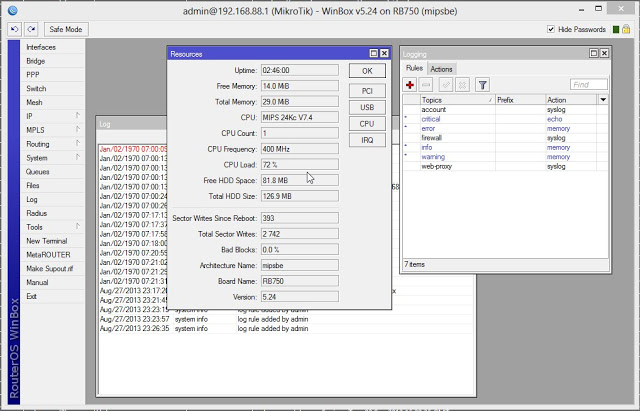The width and height of the screenshot is (640, 411).
Task: Click the yellow padlock icon
Action: tap(626, 29)
